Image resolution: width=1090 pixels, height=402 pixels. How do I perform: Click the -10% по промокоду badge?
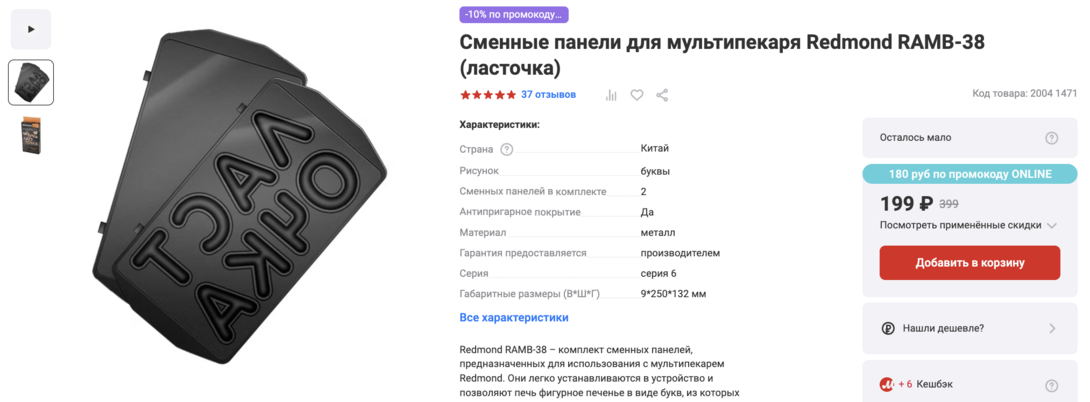pyautogui.click(x=514, y=15)
